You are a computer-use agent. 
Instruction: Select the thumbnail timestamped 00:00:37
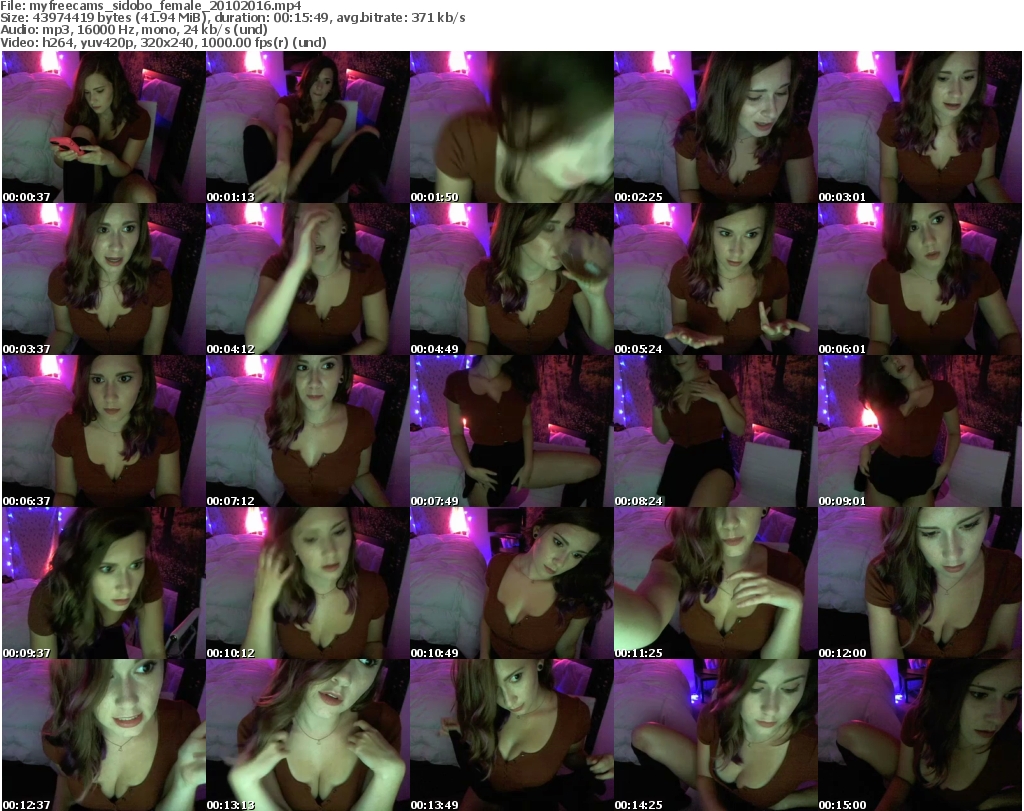[103, 127]
